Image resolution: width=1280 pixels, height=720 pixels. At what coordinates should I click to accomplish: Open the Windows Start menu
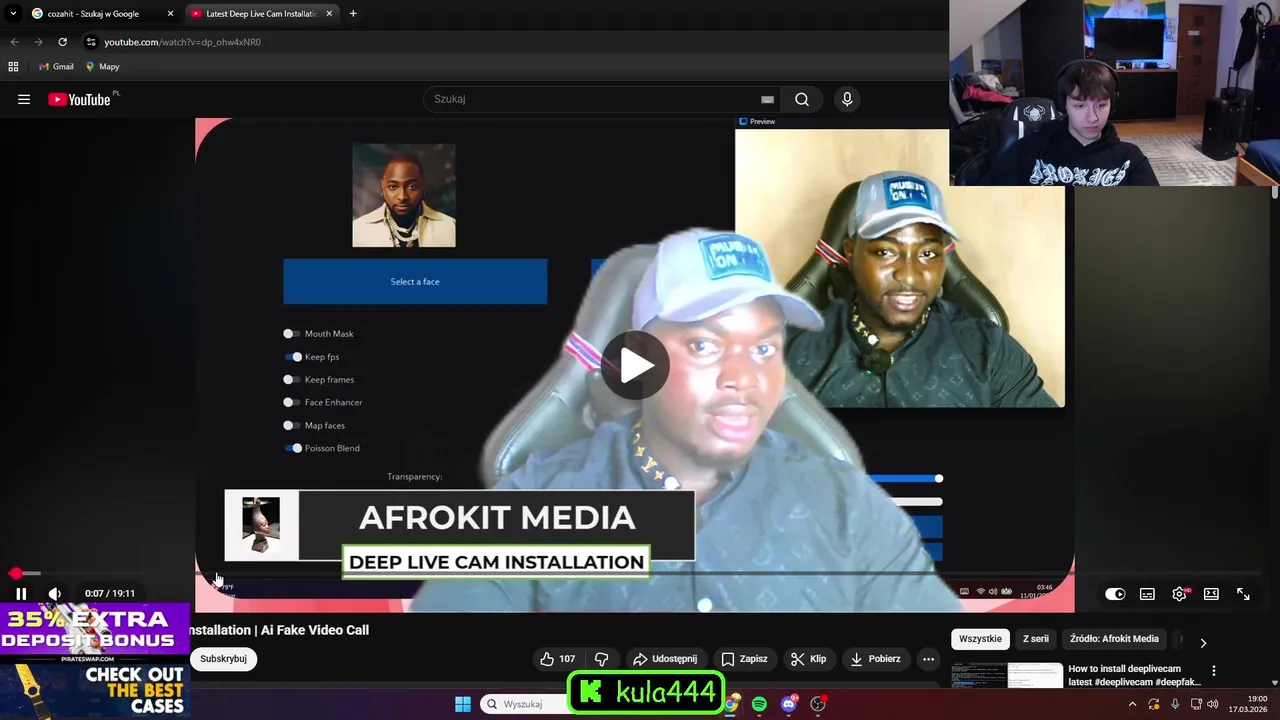coord(463,704)
